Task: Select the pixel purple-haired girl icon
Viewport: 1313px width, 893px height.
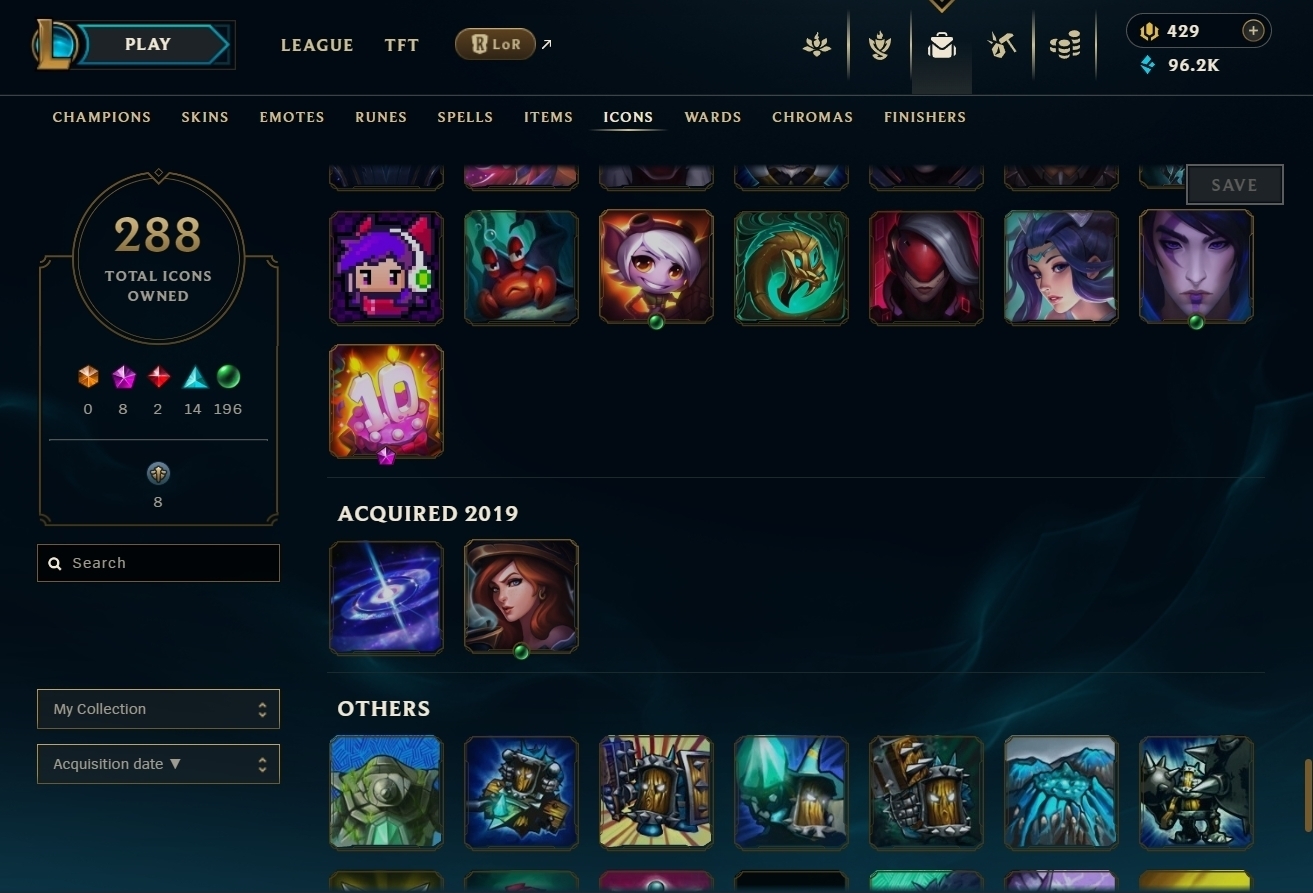Action: [386, 267]
